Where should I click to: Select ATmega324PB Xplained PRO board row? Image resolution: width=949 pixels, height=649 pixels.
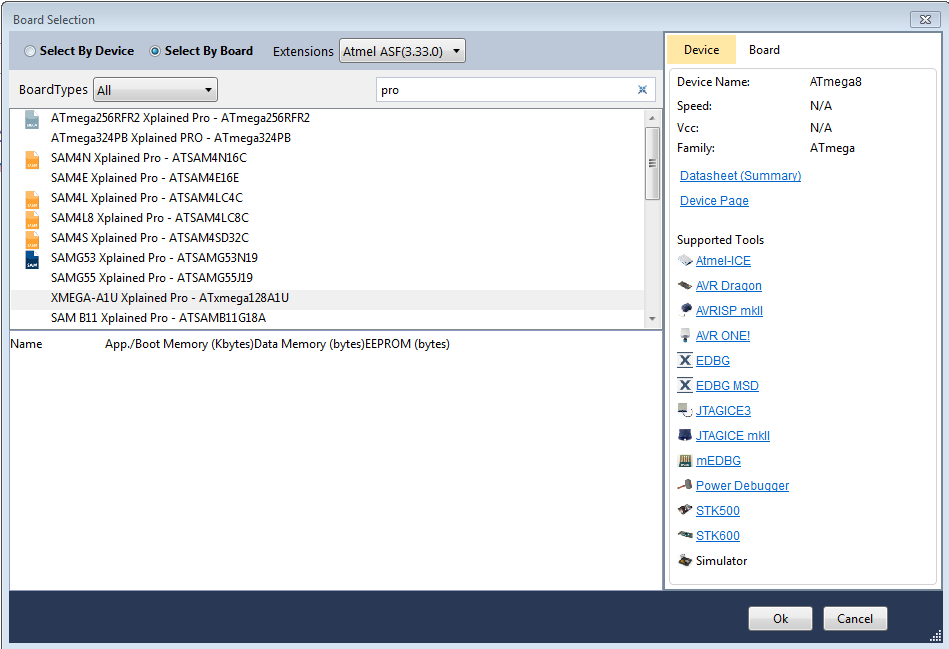pyautogui.click(x=327, y=138)
